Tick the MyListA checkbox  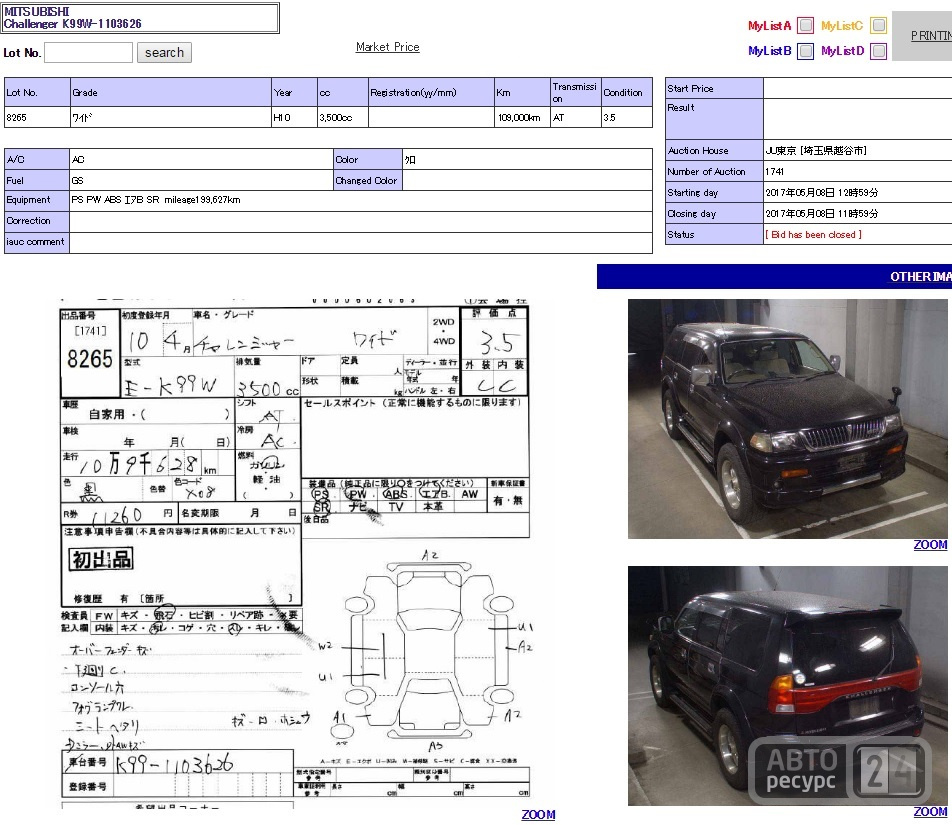click(x=805, y=25)
